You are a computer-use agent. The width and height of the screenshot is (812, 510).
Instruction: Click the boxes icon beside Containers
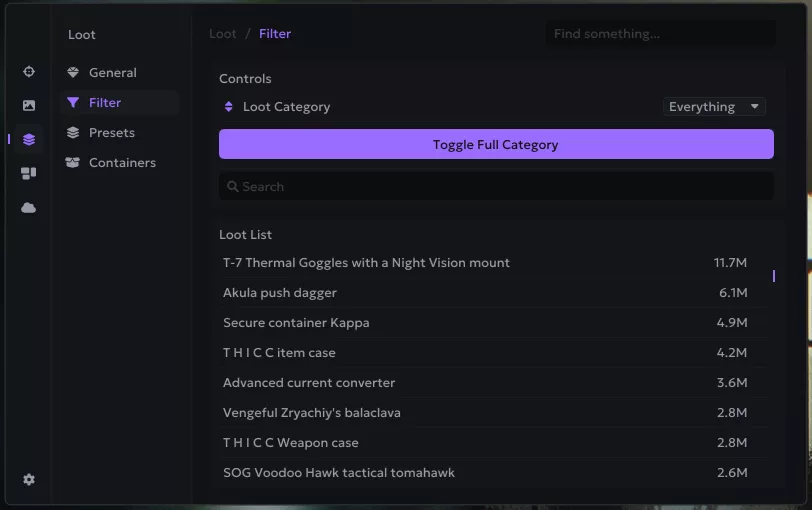(73, 163)
